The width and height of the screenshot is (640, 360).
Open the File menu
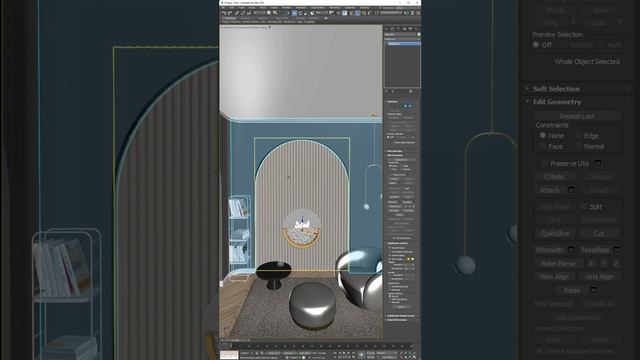click(223, 7)
